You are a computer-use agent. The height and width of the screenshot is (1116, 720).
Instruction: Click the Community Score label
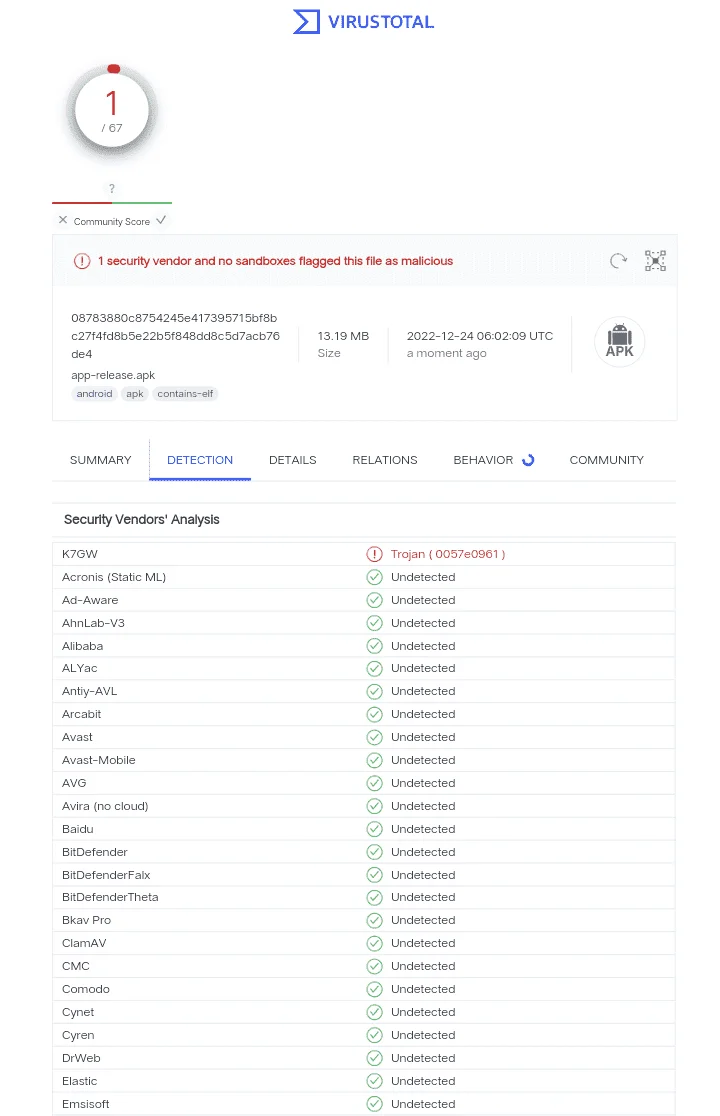click(x=112, y=221)
